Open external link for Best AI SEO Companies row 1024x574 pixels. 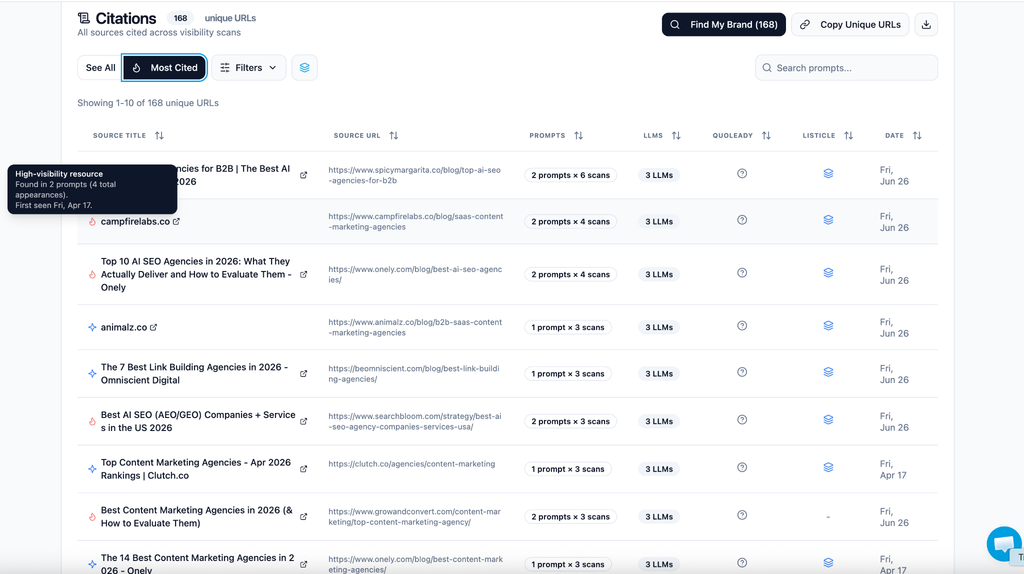pyautogui.click(x=304, y=421)
